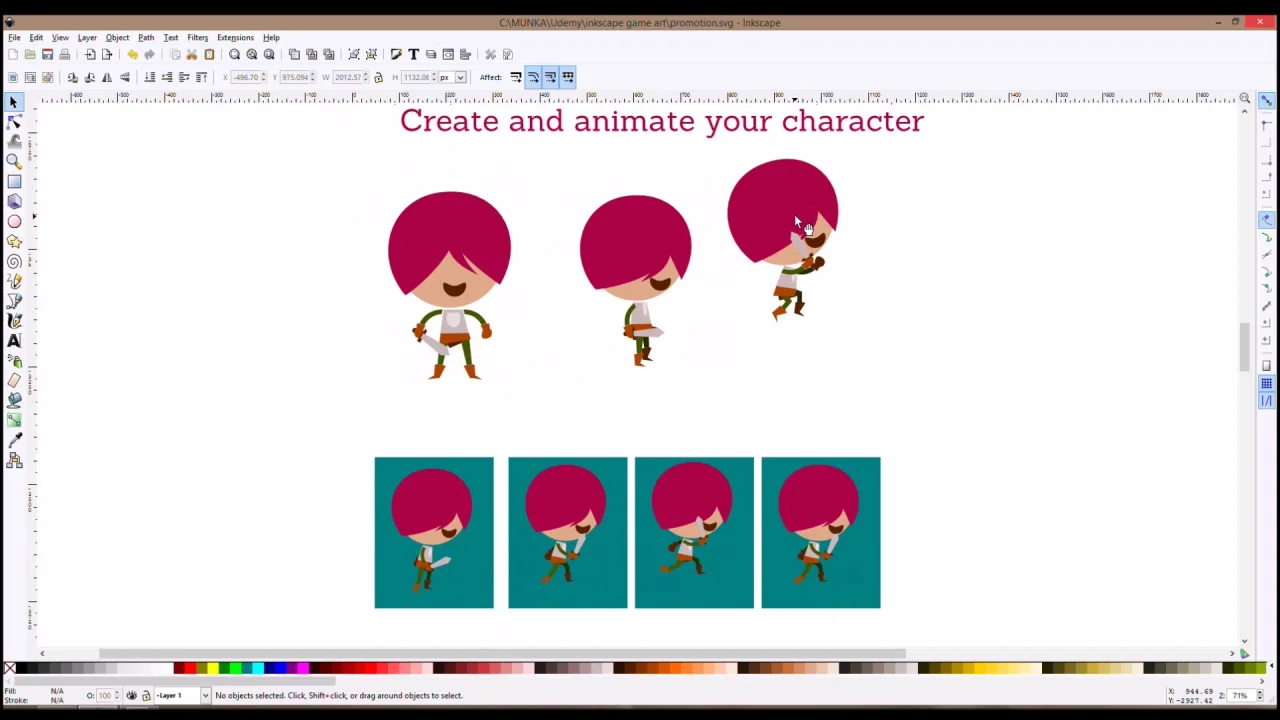The height and width of the screenshot is (720, 1280).
Task: Select the Zoom magnifier tool
Action: tap(14, 162)
